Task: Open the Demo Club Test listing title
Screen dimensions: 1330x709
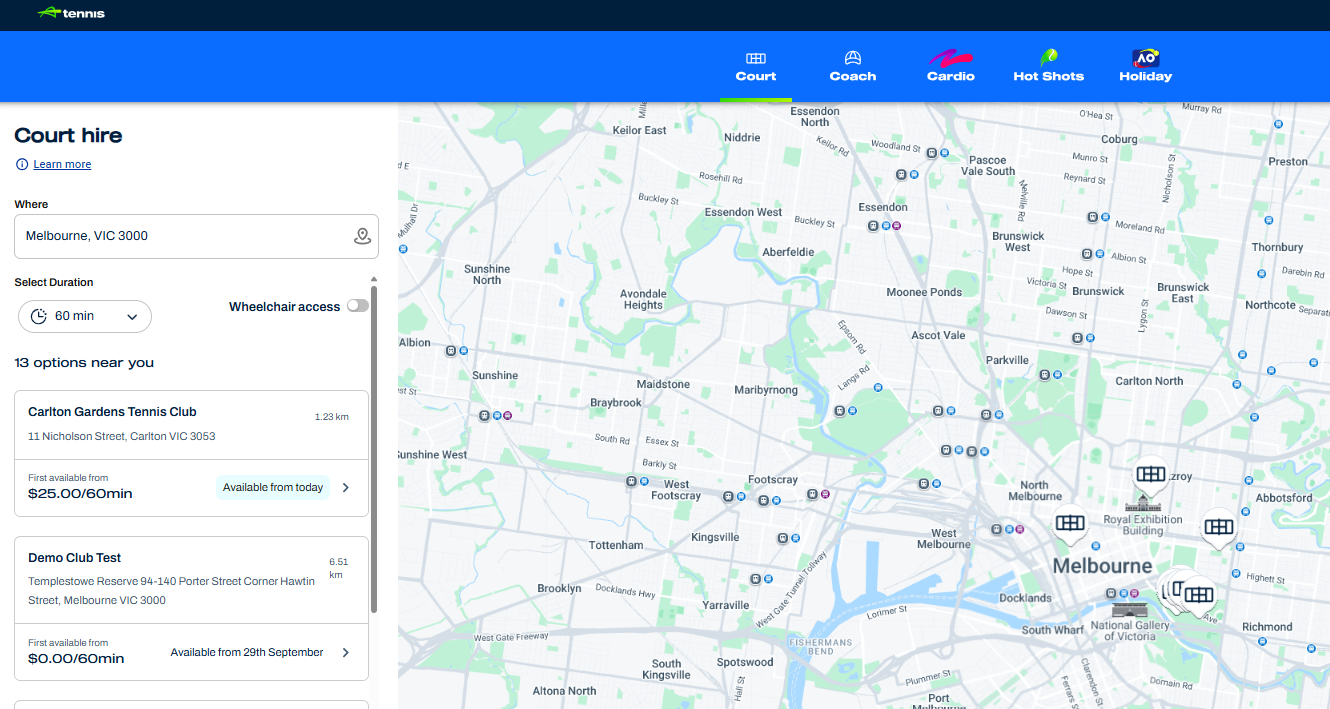Action: coord(74,558)
